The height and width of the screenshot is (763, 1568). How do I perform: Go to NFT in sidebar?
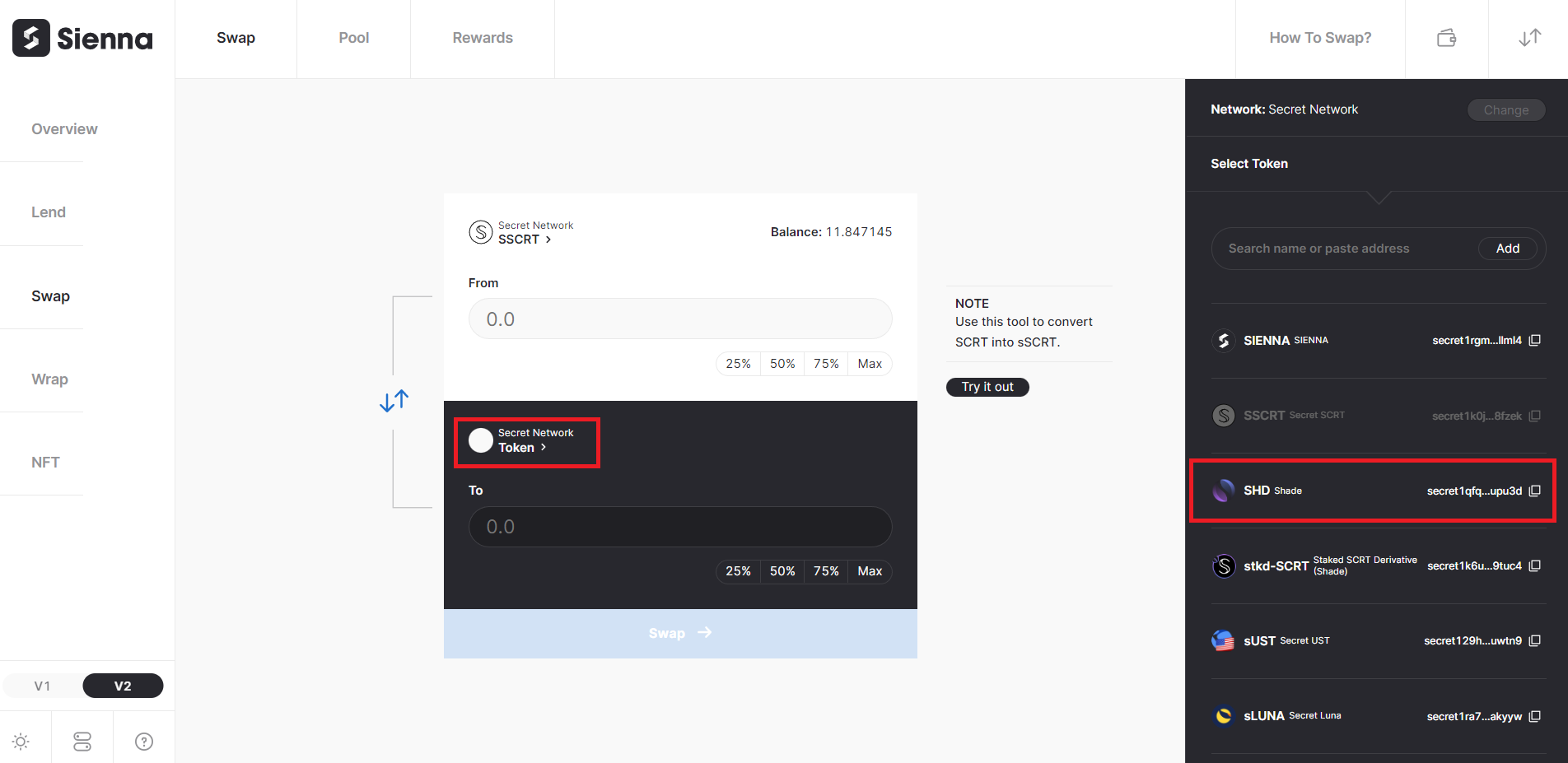[45, 463]
